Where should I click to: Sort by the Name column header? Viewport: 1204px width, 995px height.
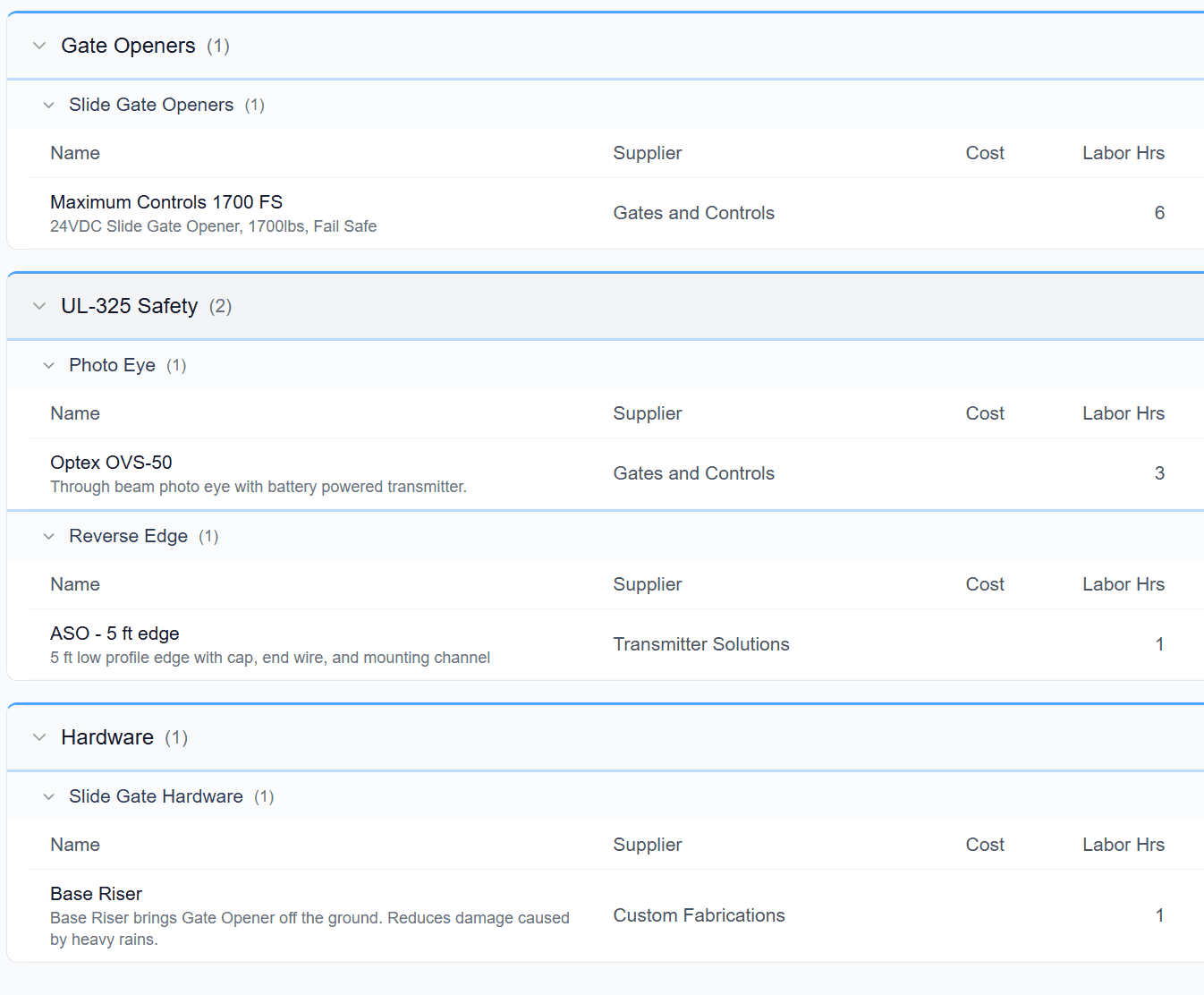(x=75, y=153)
